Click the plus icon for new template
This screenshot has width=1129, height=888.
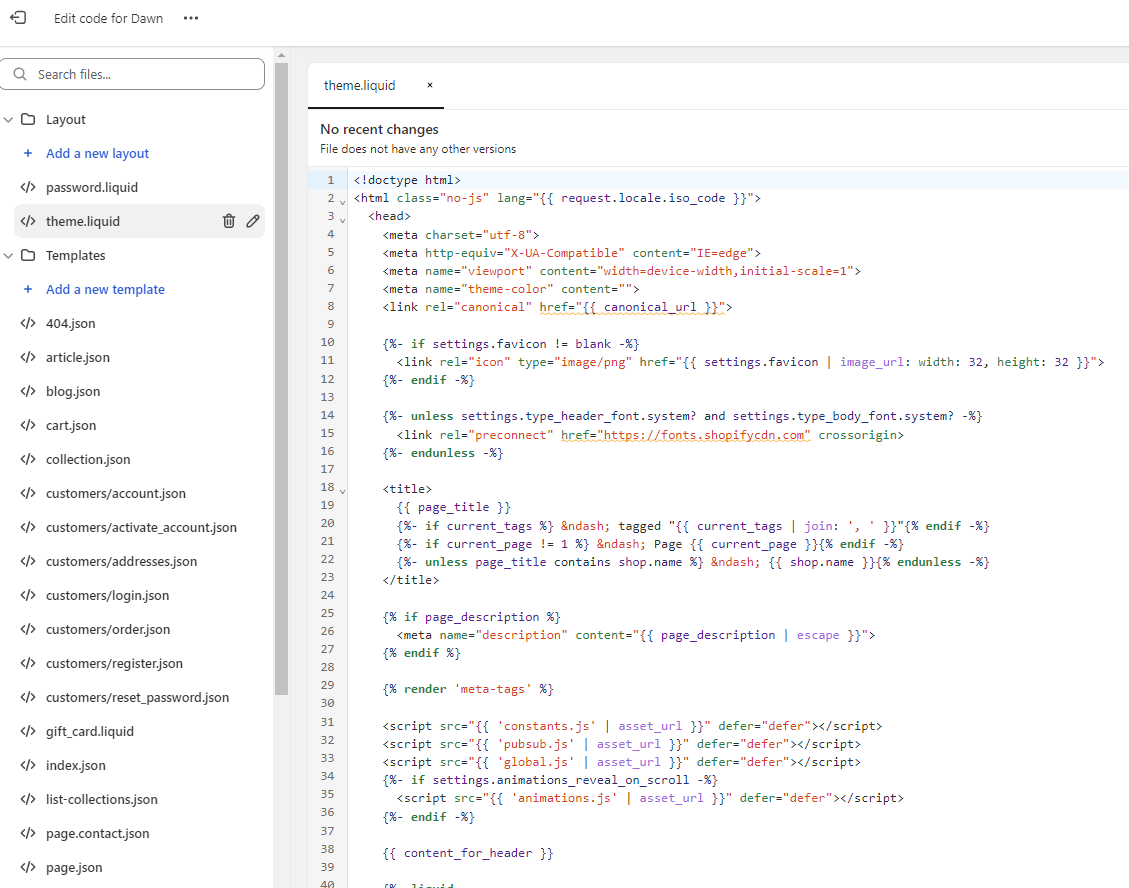(28, 289)
